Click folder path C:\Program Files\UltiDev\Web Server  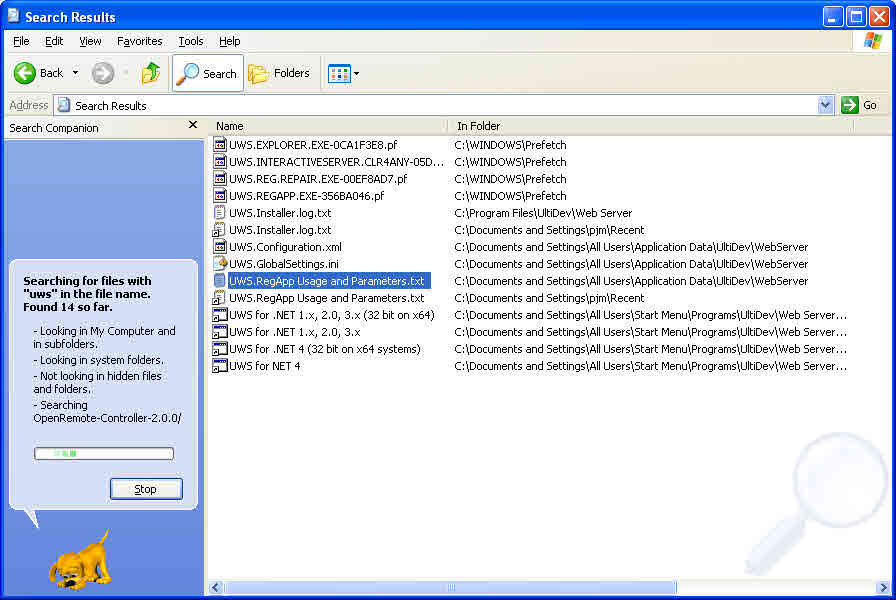tap(543, 213)
